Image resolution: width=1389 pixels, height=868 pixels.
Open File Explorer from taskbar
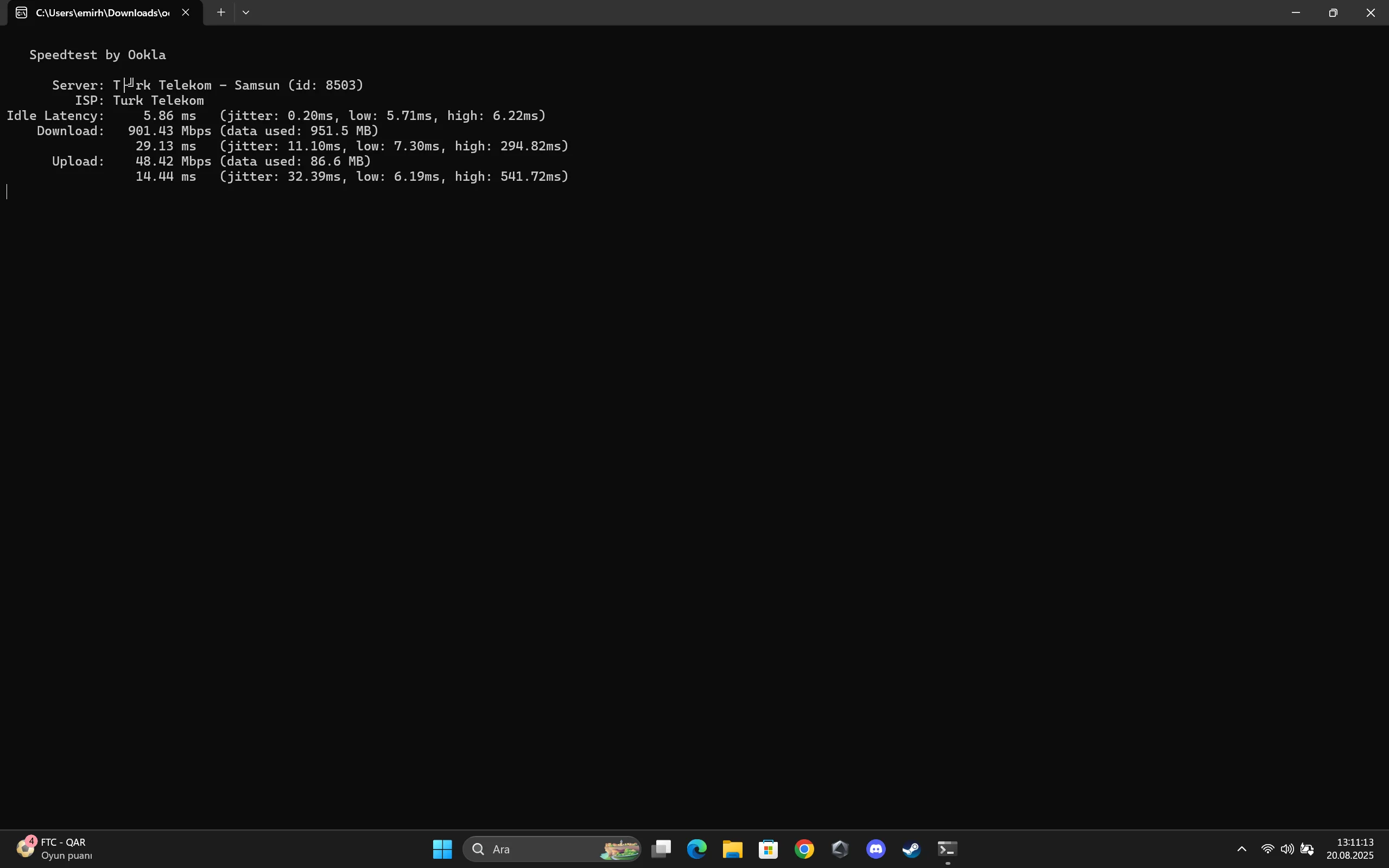(732, 849)
